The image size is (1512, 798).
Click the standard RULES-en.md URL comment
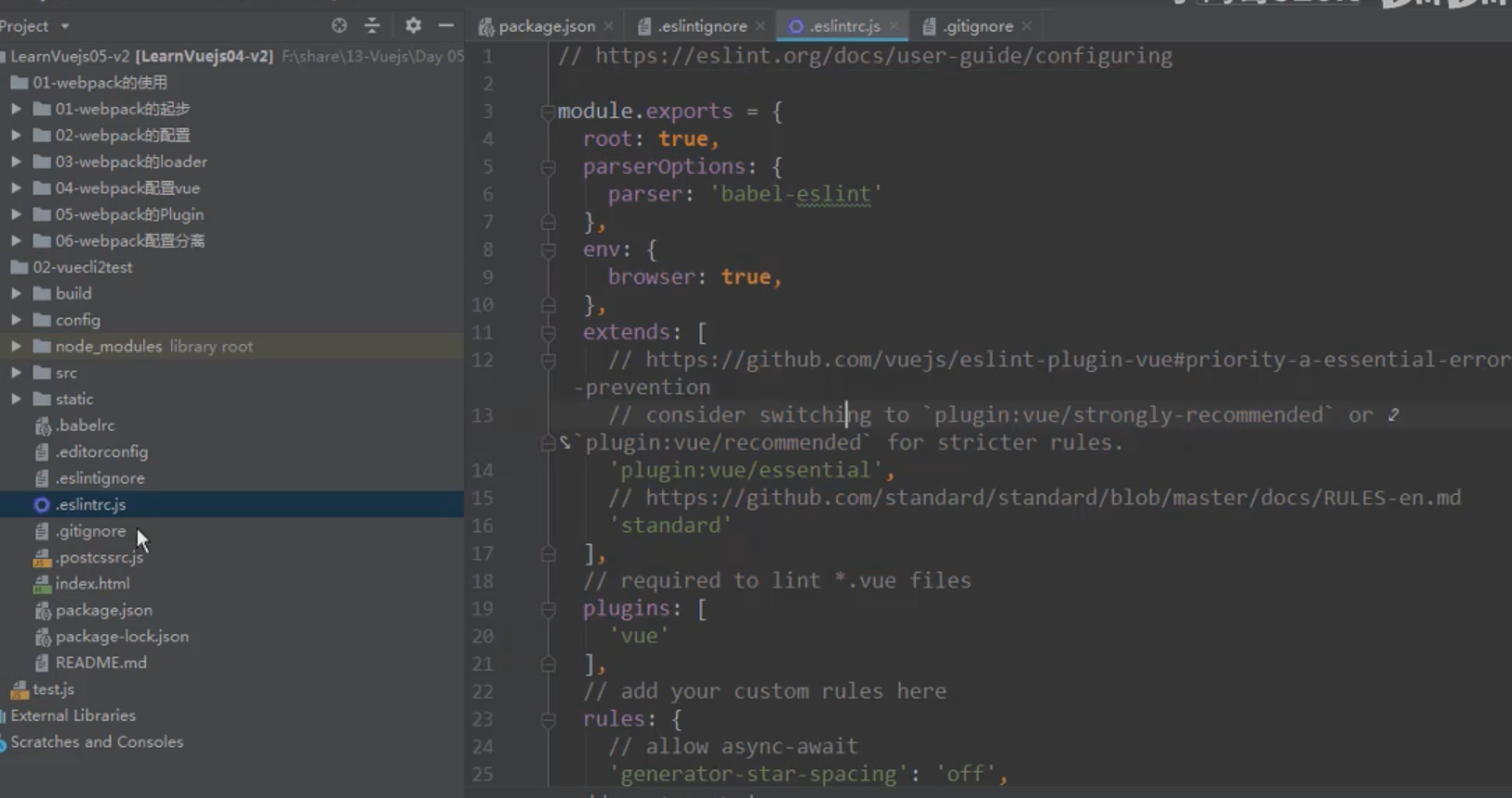1054,498
